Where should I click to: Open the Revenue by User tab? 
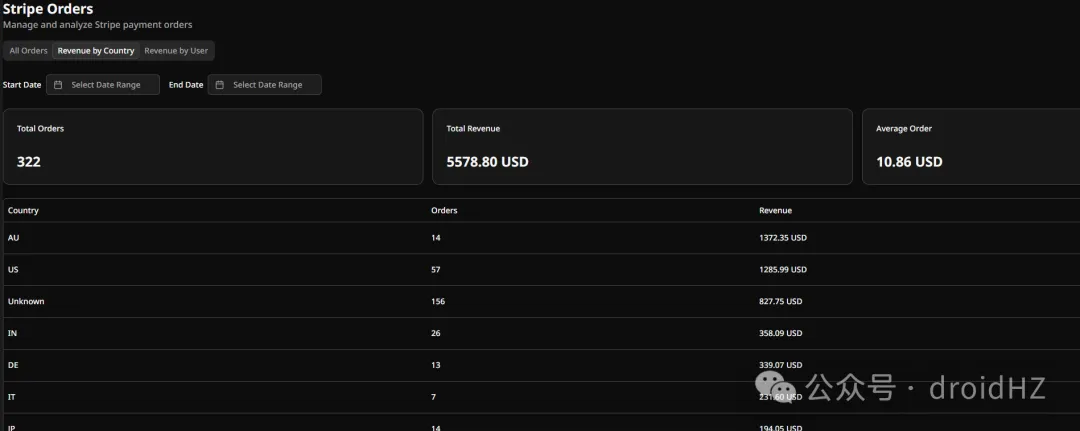click(176, 51)
